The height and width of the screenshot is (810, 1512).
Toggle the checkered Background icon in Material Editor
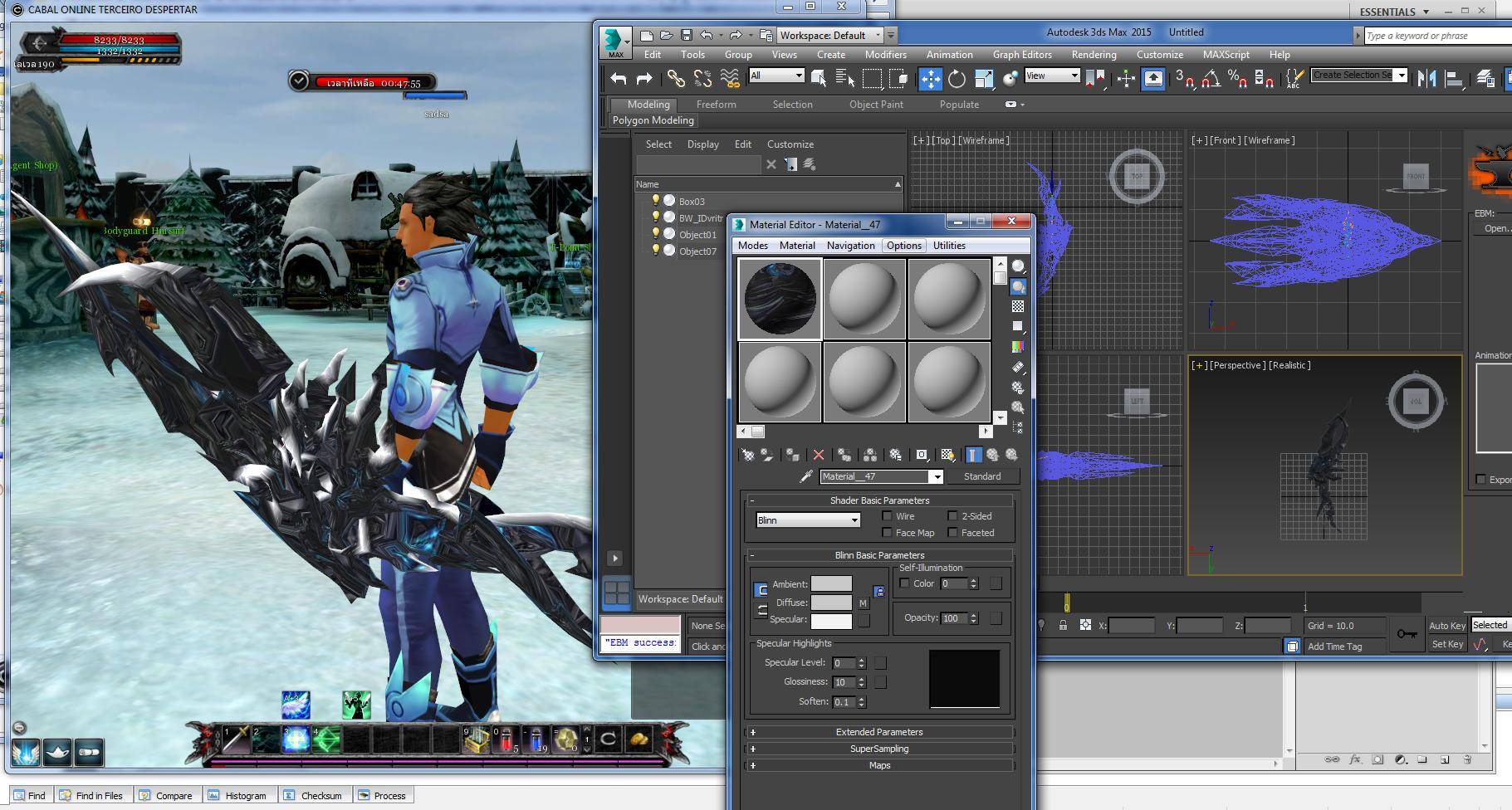pyautogui.click(x=1018, y=306)
